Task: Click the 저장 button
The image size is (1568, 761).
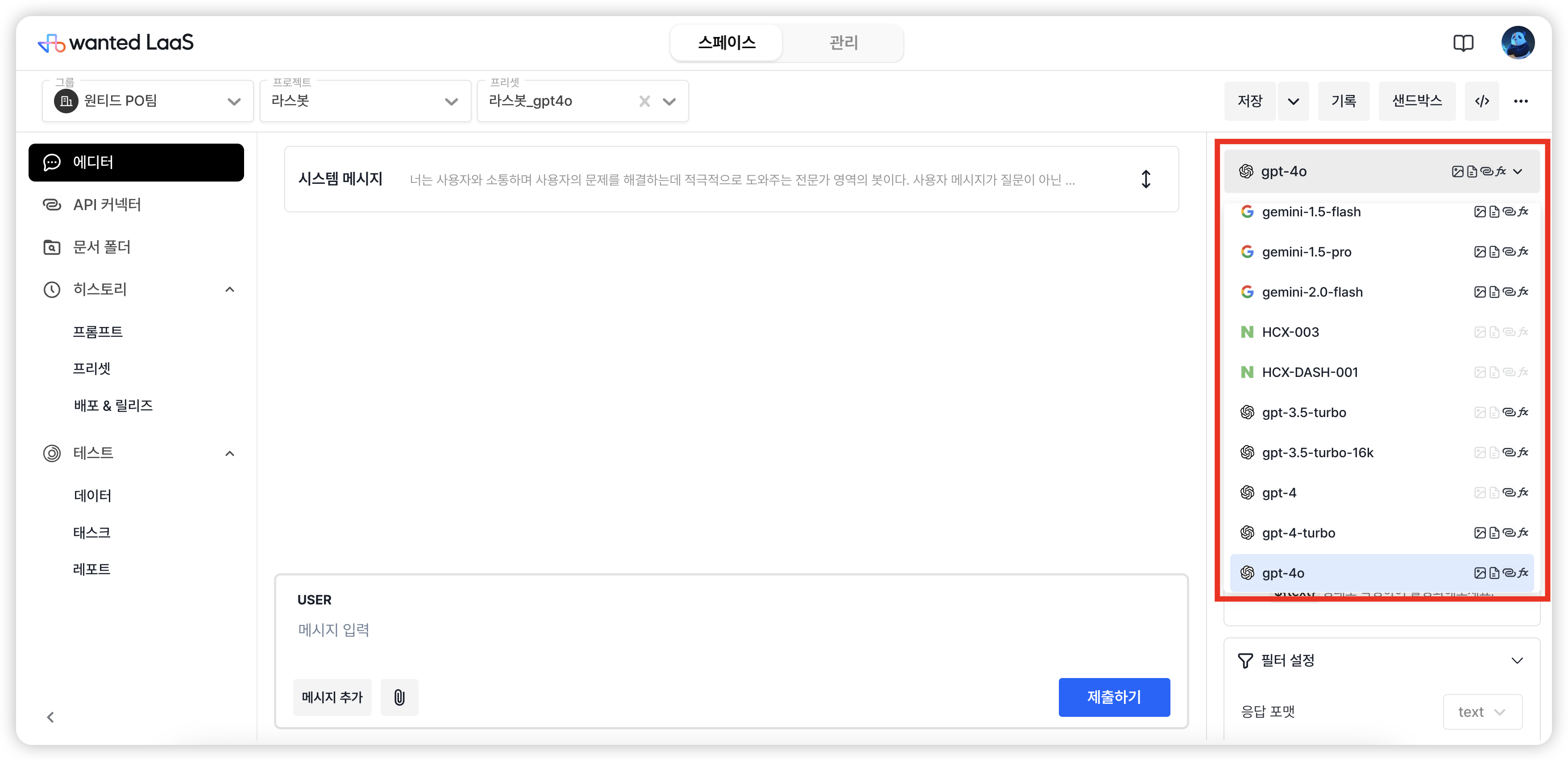Action: tap(1250, 101)
